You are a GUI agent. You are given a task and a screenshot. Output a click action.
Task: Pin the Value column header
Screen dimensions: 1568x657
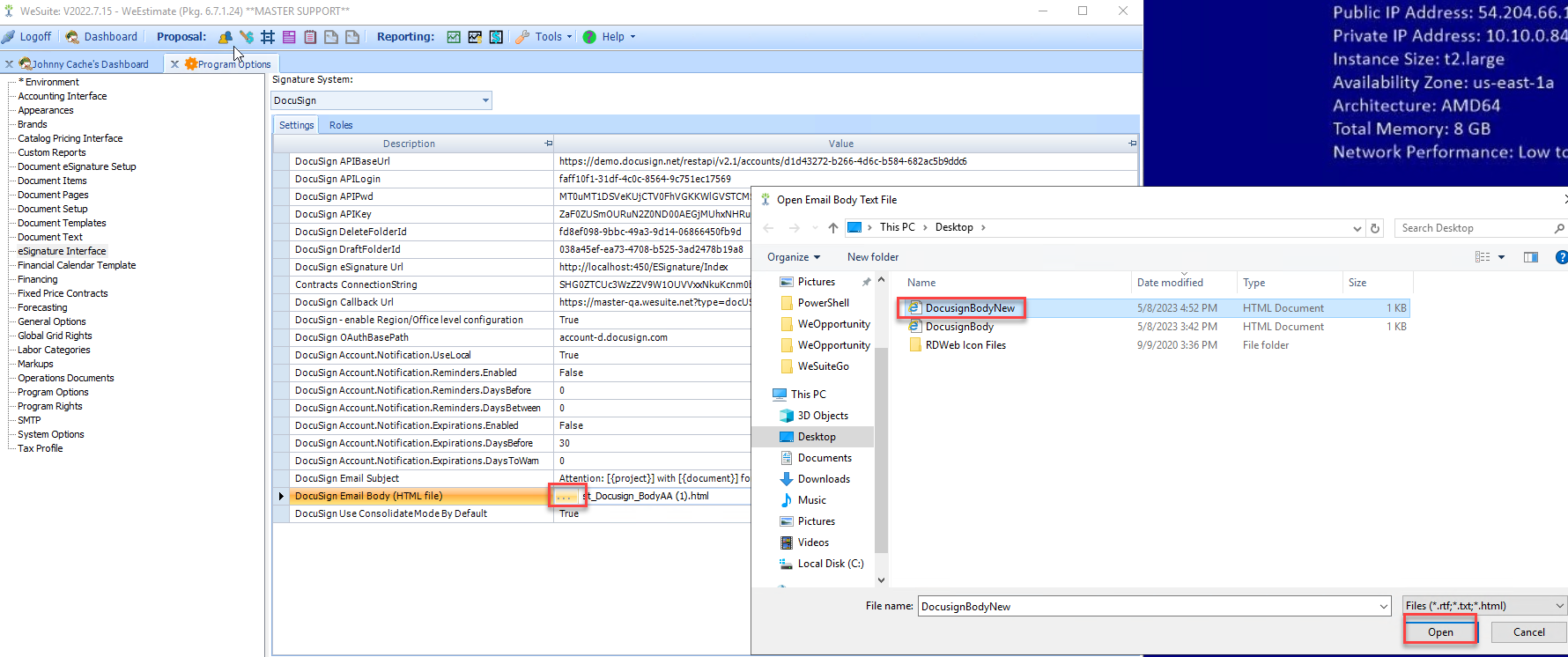tap(1132, 144)
